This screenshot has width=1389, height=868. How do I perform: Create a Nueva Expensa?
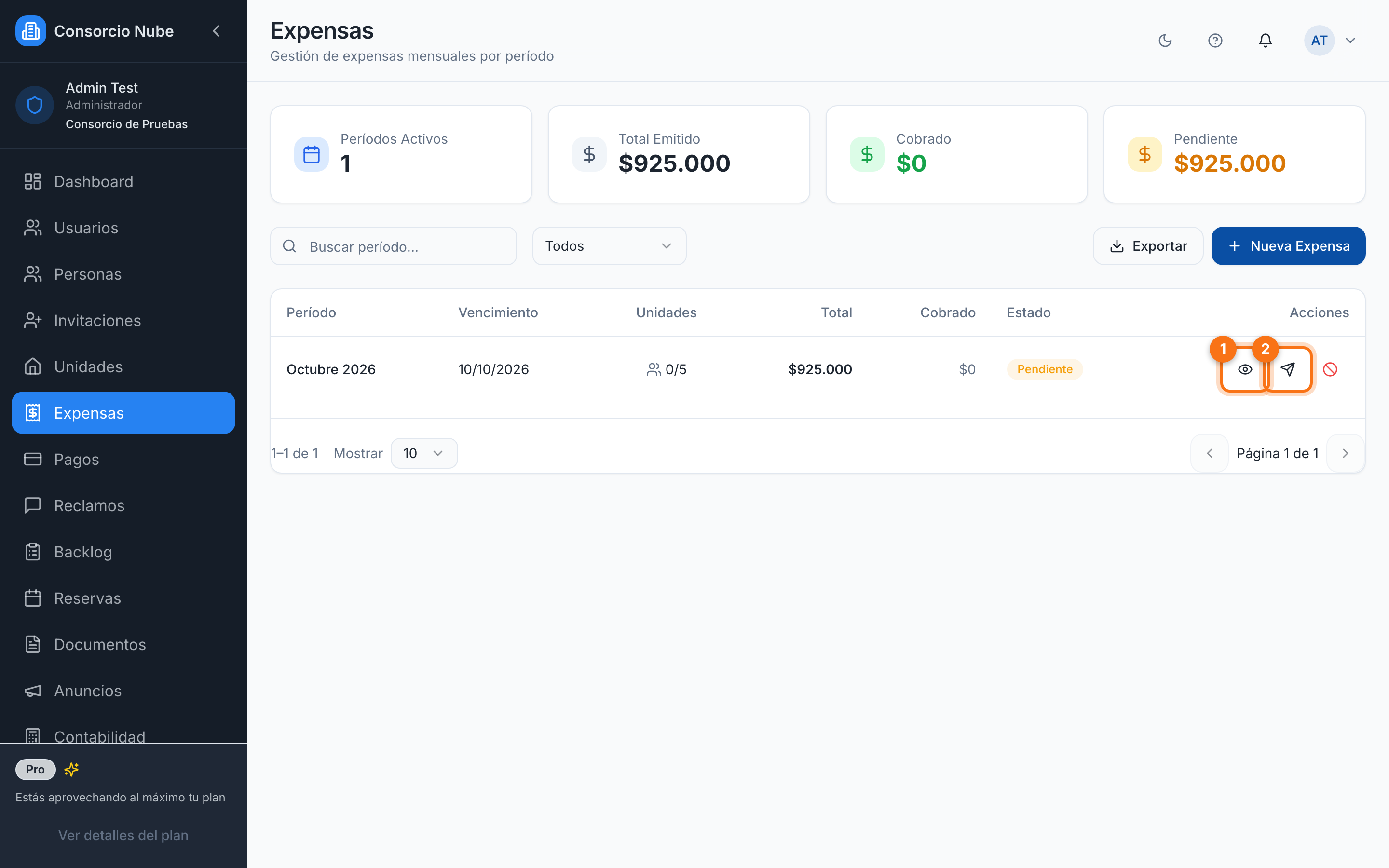1288,246
